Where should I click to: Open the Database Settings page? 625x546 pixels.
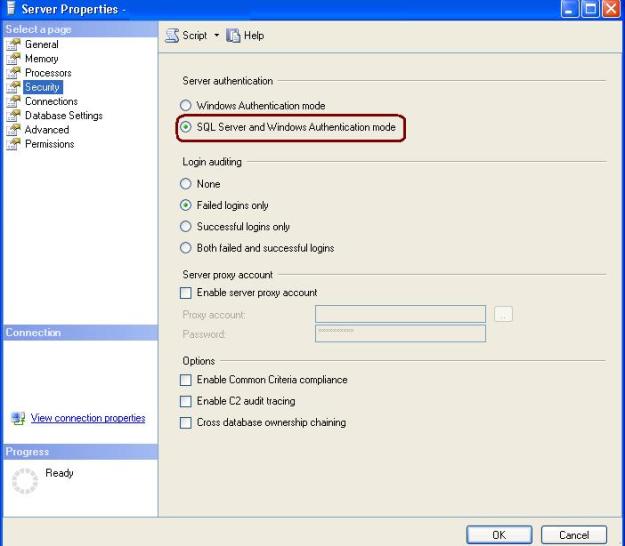coord(65,116)
